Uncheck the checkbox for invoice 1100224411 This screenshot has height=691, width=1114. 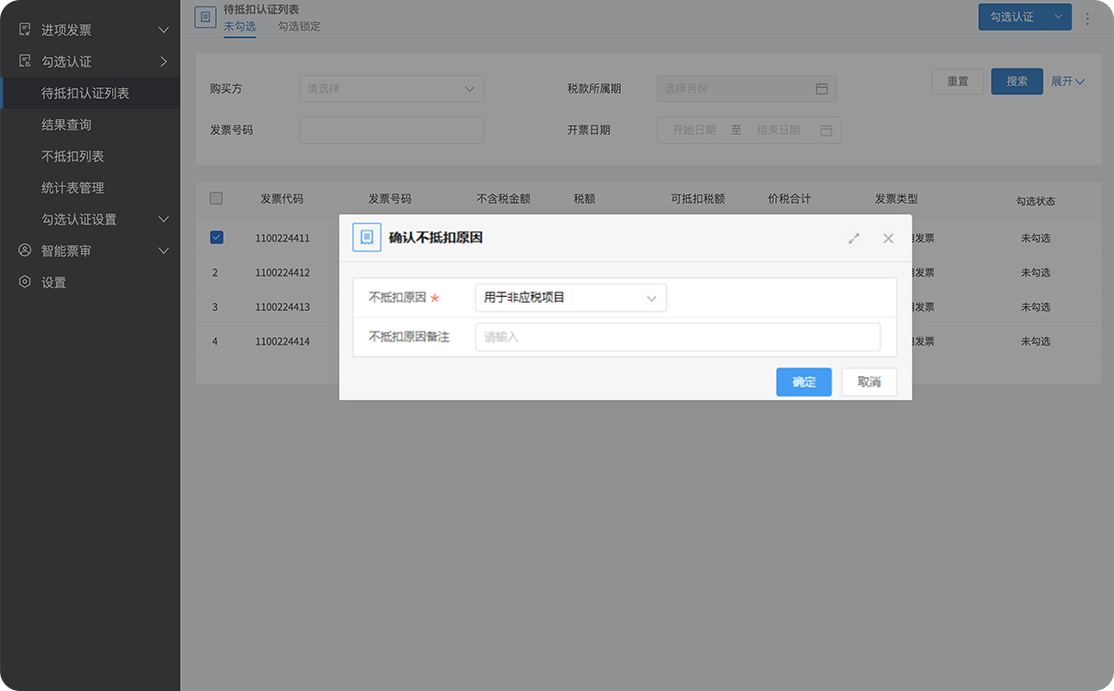(216, 238)
